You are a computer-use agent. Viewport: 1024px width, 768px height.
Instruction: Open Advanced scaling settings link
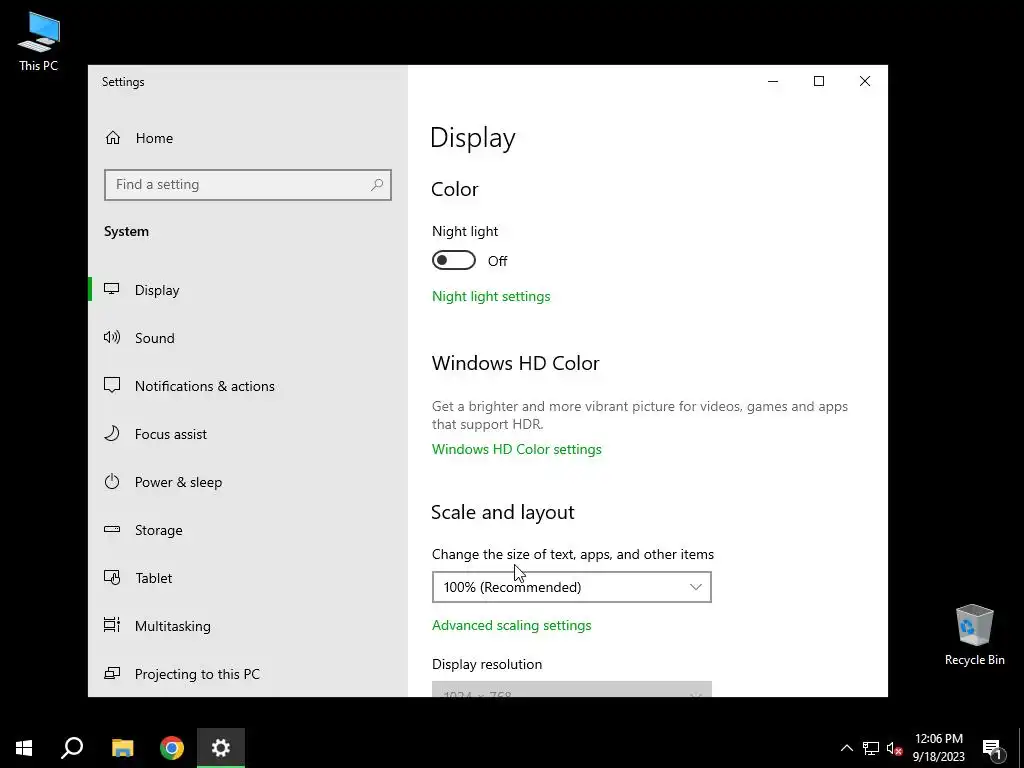pos(511,626)
